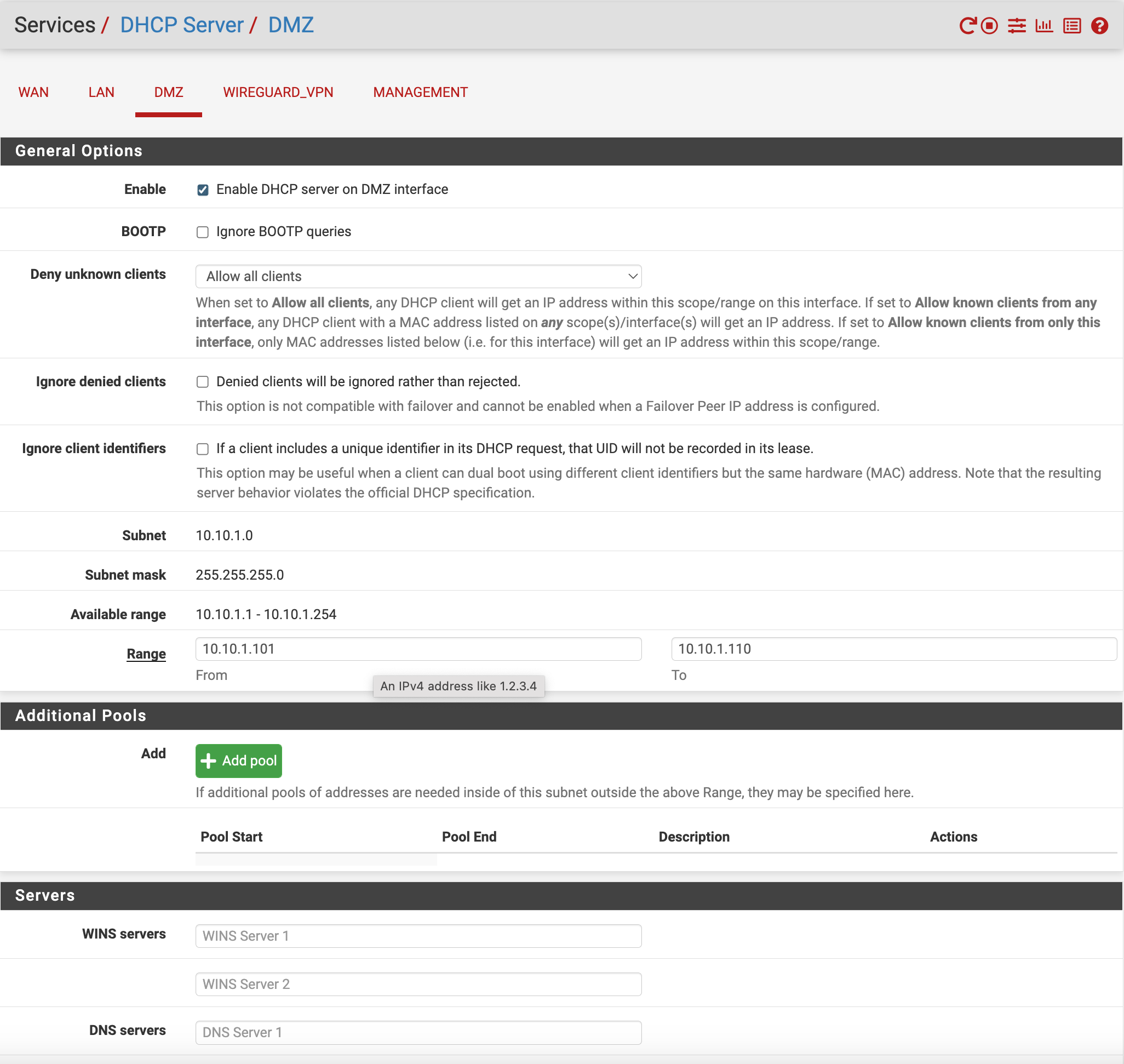Uncheck Enable DHCP server on DMZ interface
Screen dimensions: 1124x1064
(203, 190)
